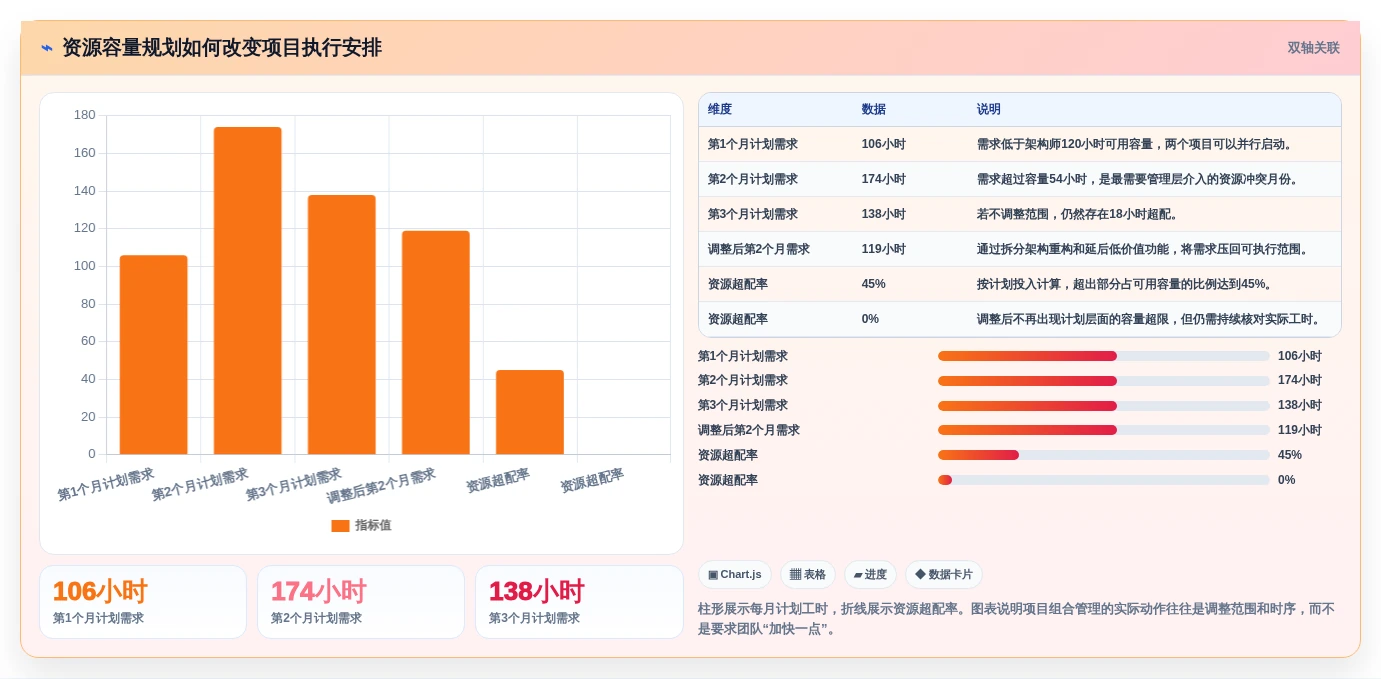Click table cell 第3个月计划需求
This screenshot has width=1381, height=679.
pos(753,214)
